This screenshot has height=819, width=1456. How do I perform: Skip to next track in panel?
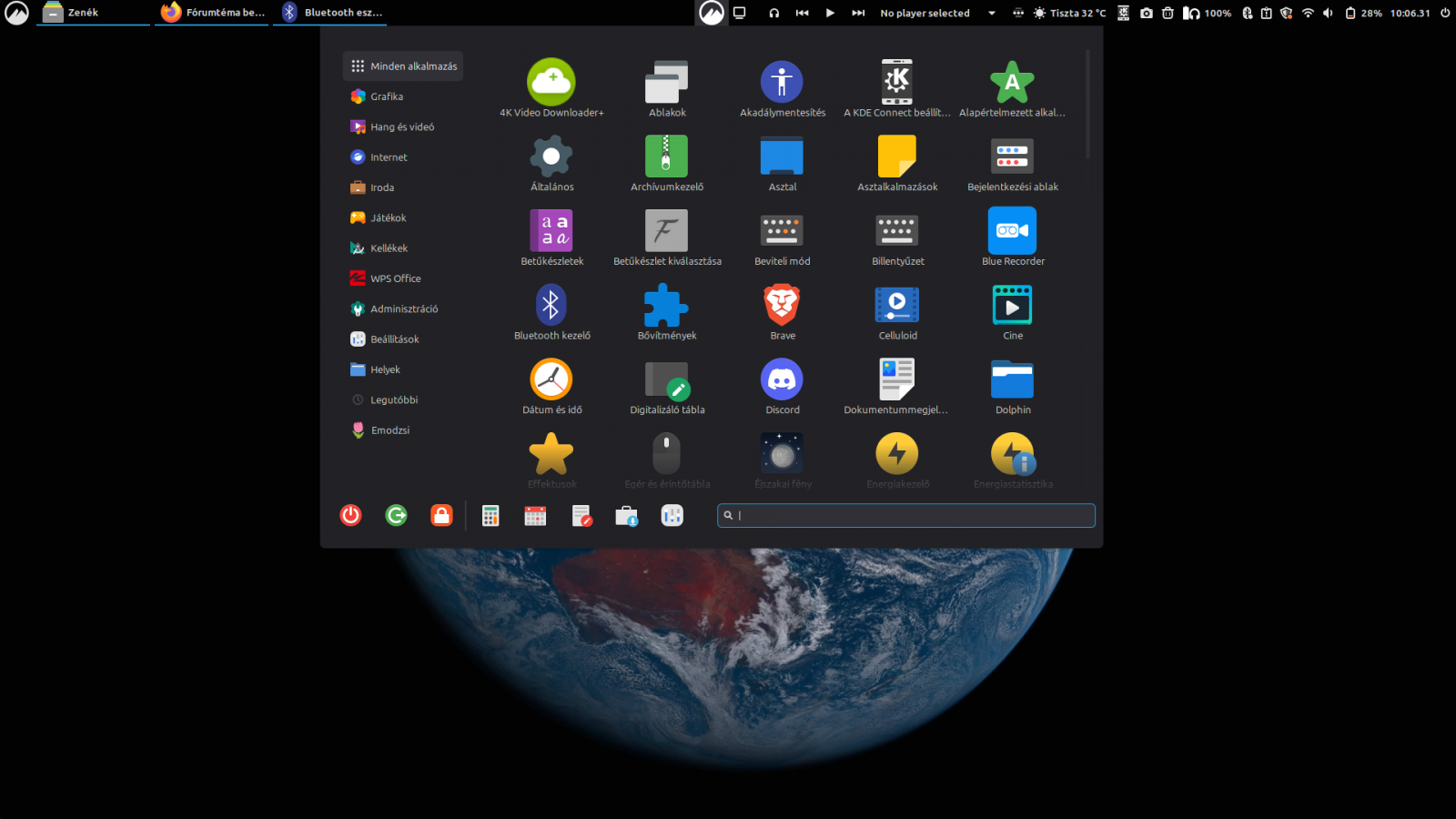(858, 13)
